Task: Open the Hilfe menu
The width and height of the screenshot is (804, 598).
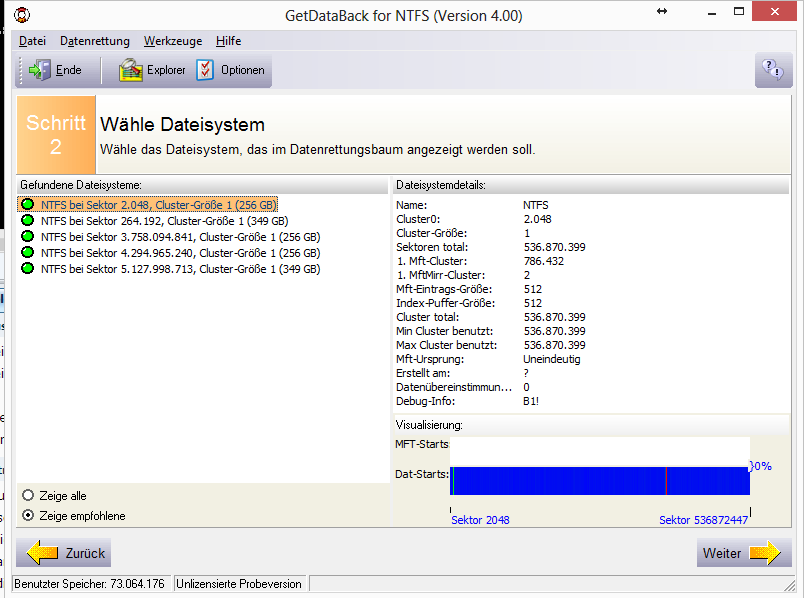Action: (228, 41)
